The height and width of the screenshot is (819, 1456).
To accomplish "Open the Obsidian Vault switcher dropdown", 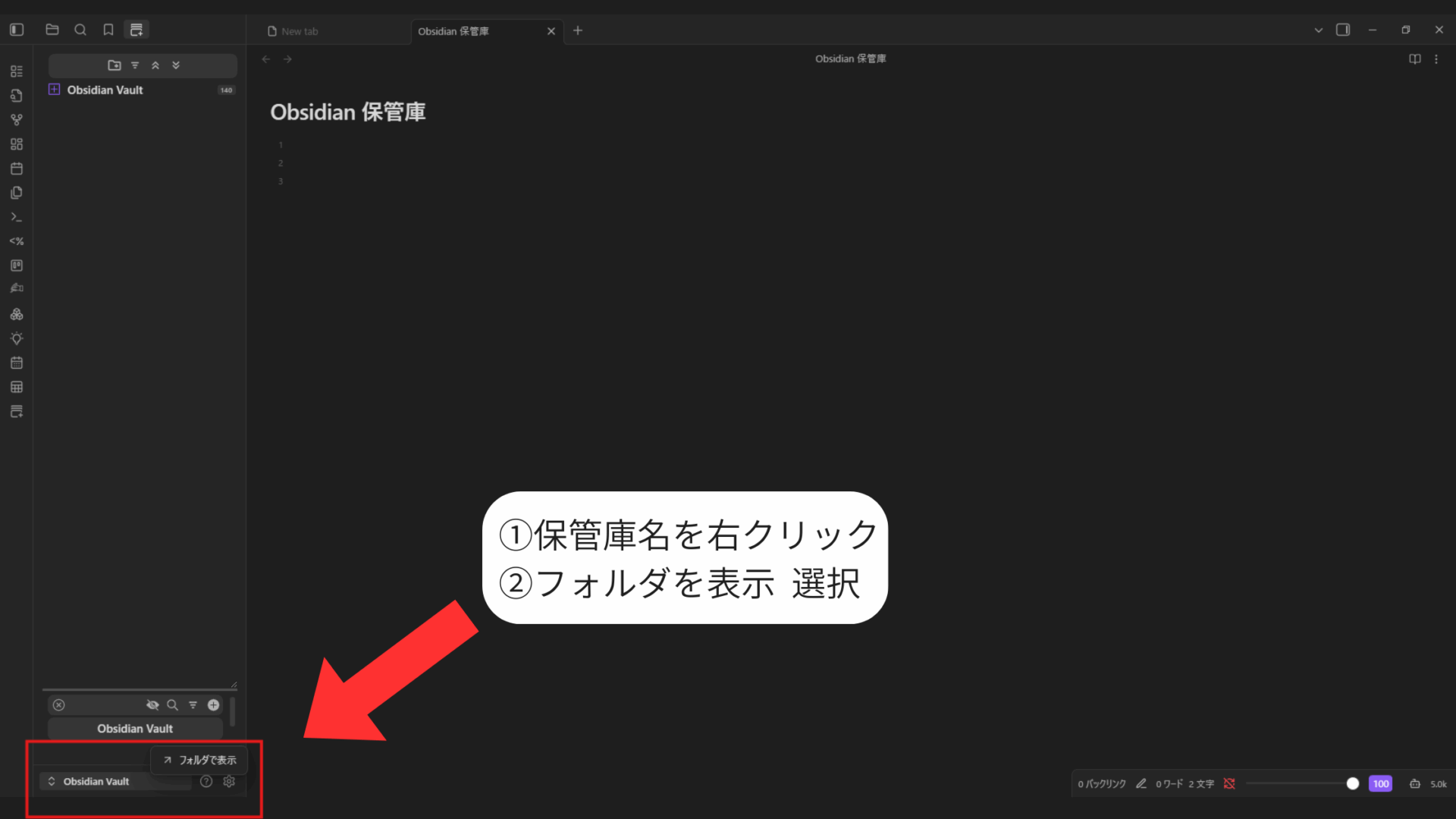I will pos(95,781).
